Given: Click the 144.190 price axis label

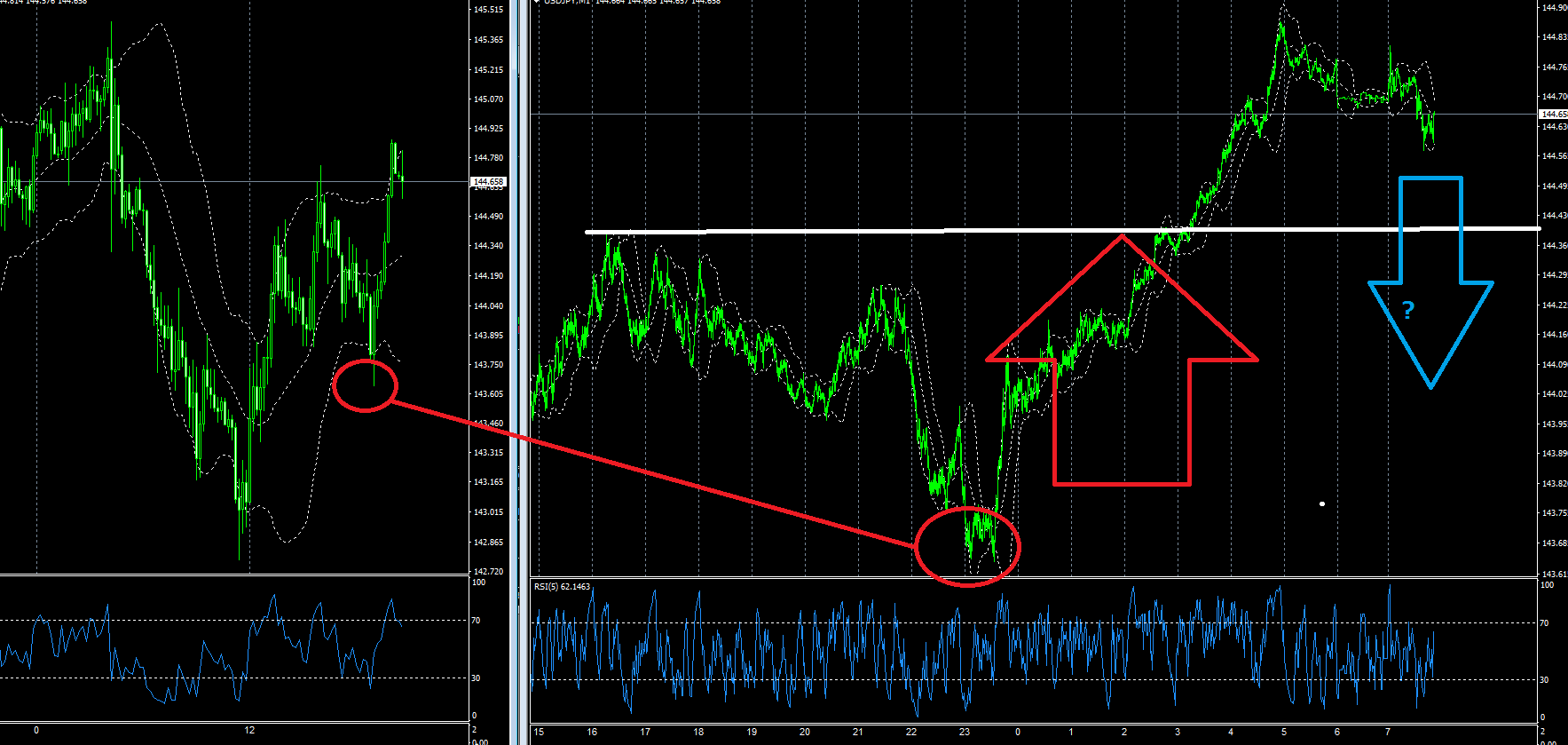Looking at the screenshot, I should [489, 275].
